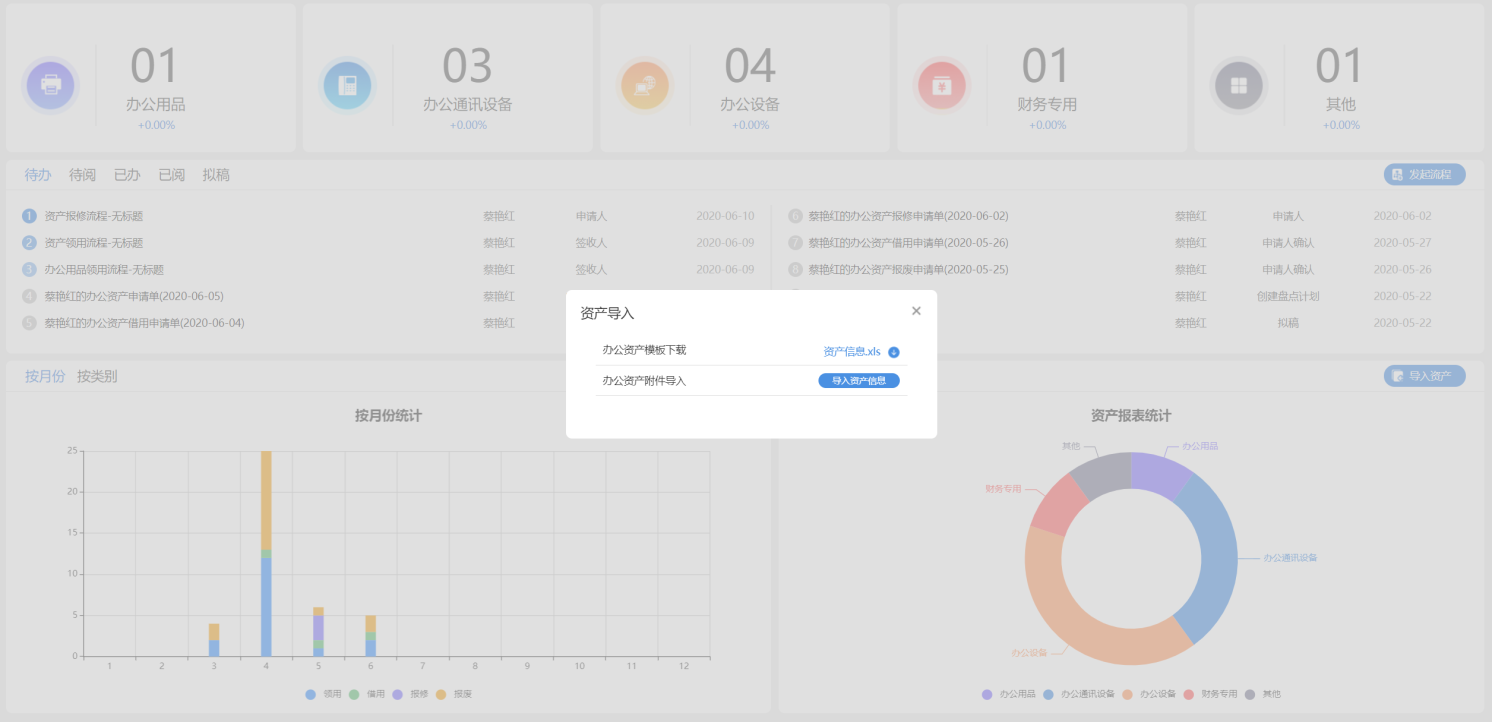
Task: Toggle 报废 legend in monthly chart
Action: coord(454,694)
